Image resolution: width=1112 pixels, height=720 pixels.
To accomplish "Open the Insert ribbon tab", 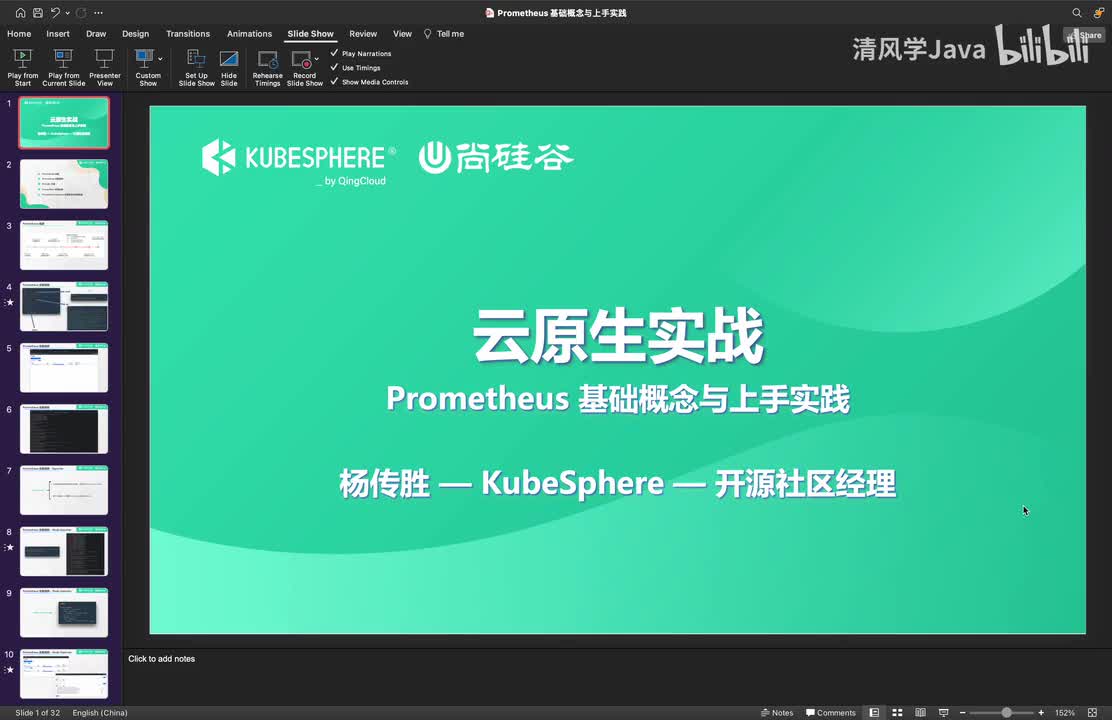I will (58, 33).
